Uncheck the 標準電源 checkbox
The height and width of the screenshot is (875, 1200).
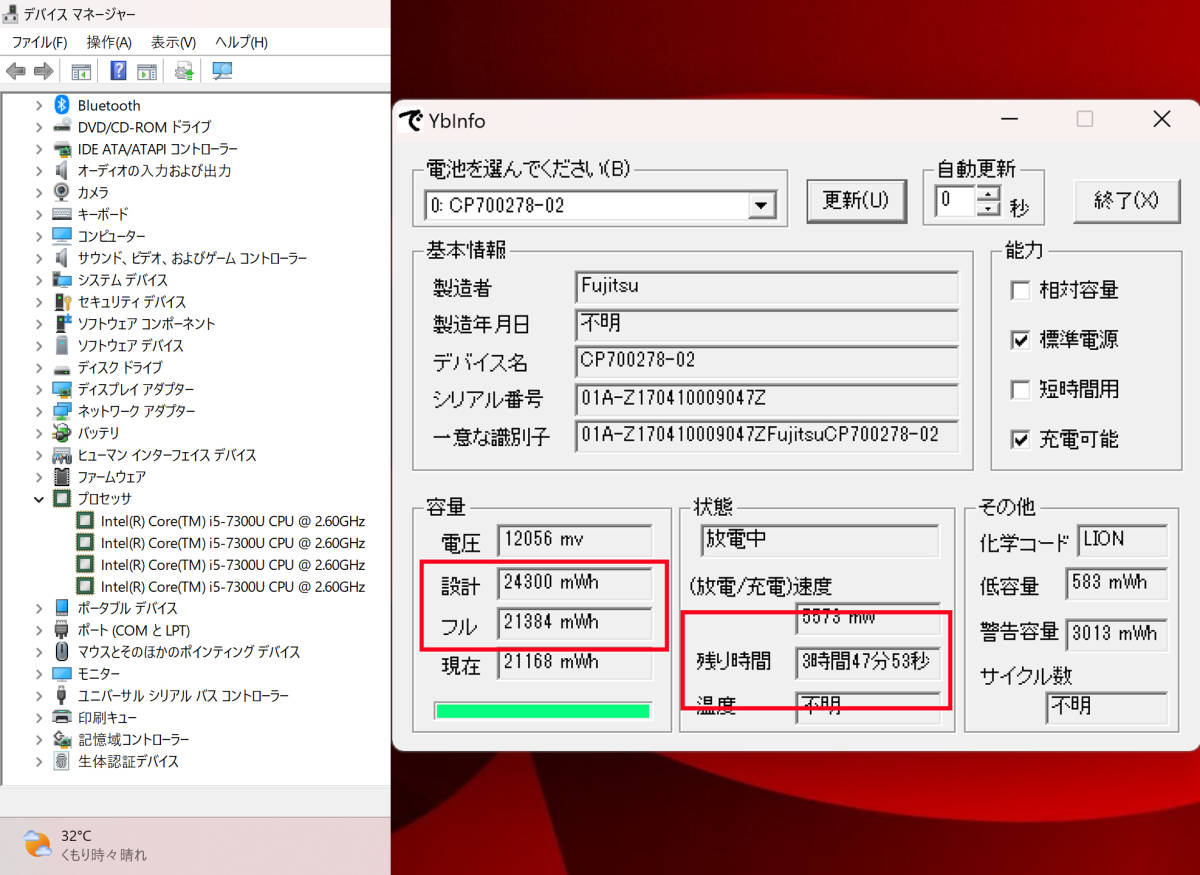(x=1020, y=340)
